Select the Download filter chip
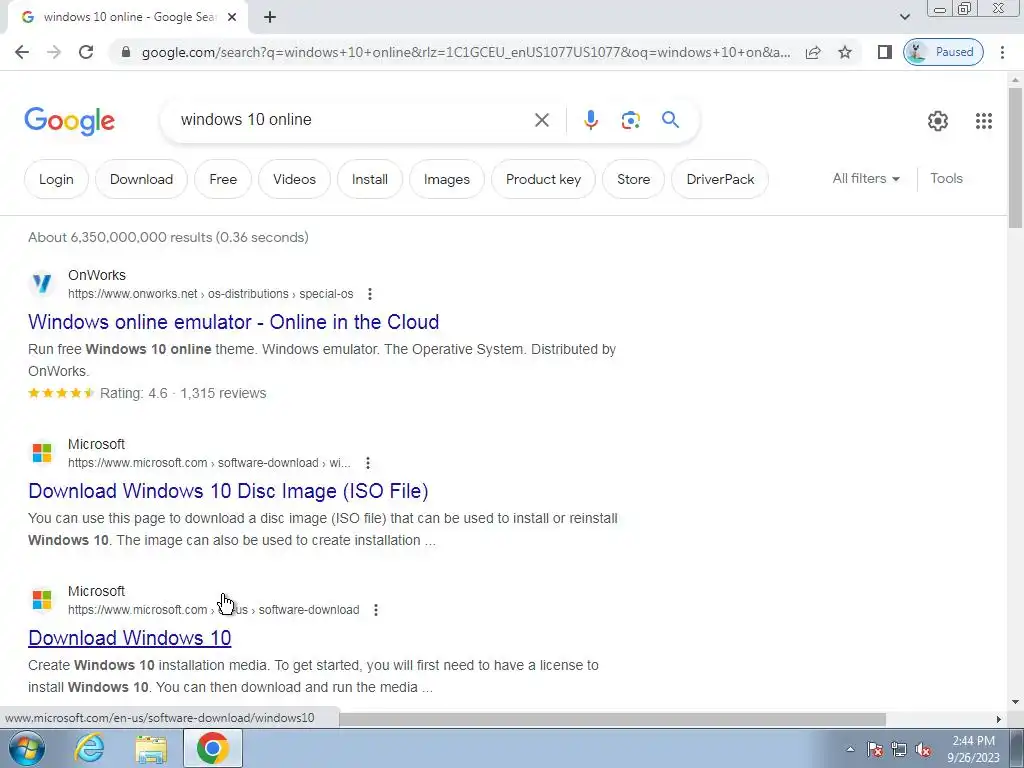The image size is (1024, 768). (x=141, y=179)
